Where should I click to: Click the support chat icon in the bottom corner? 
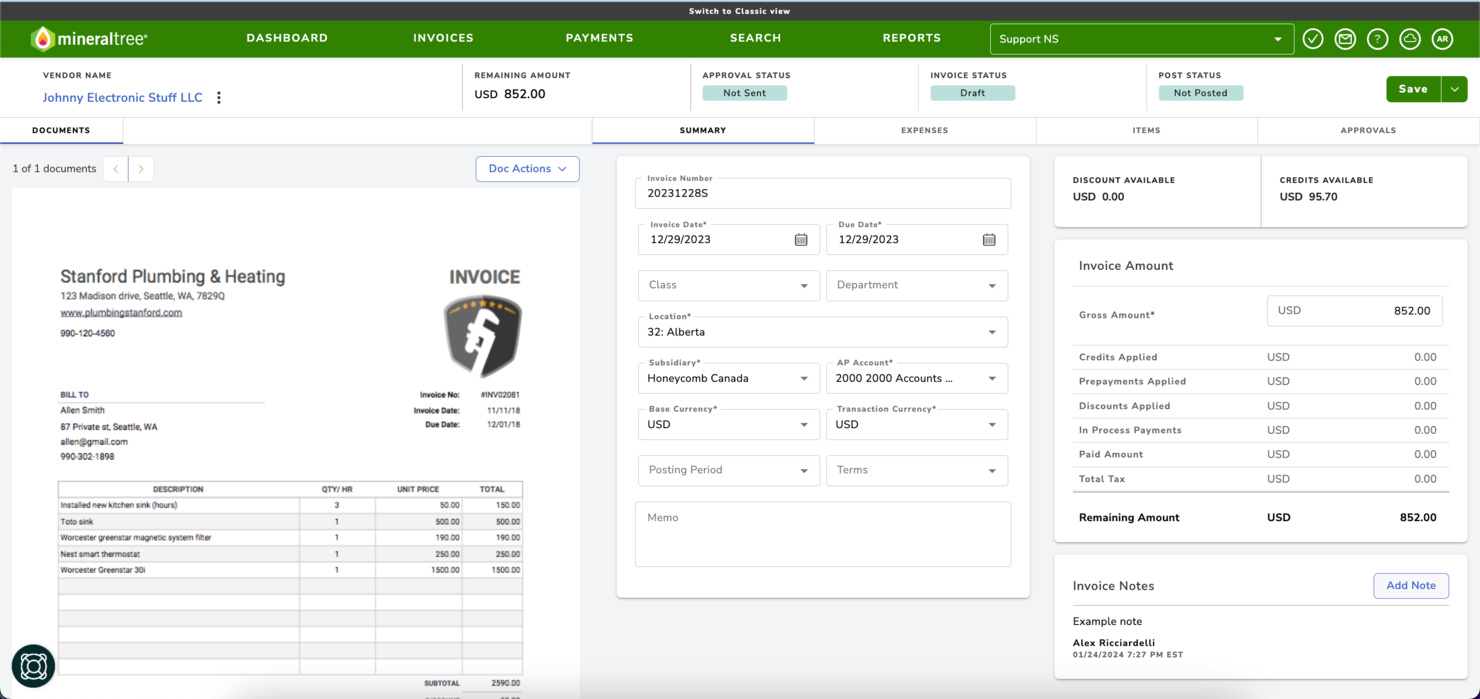(33, 665)
